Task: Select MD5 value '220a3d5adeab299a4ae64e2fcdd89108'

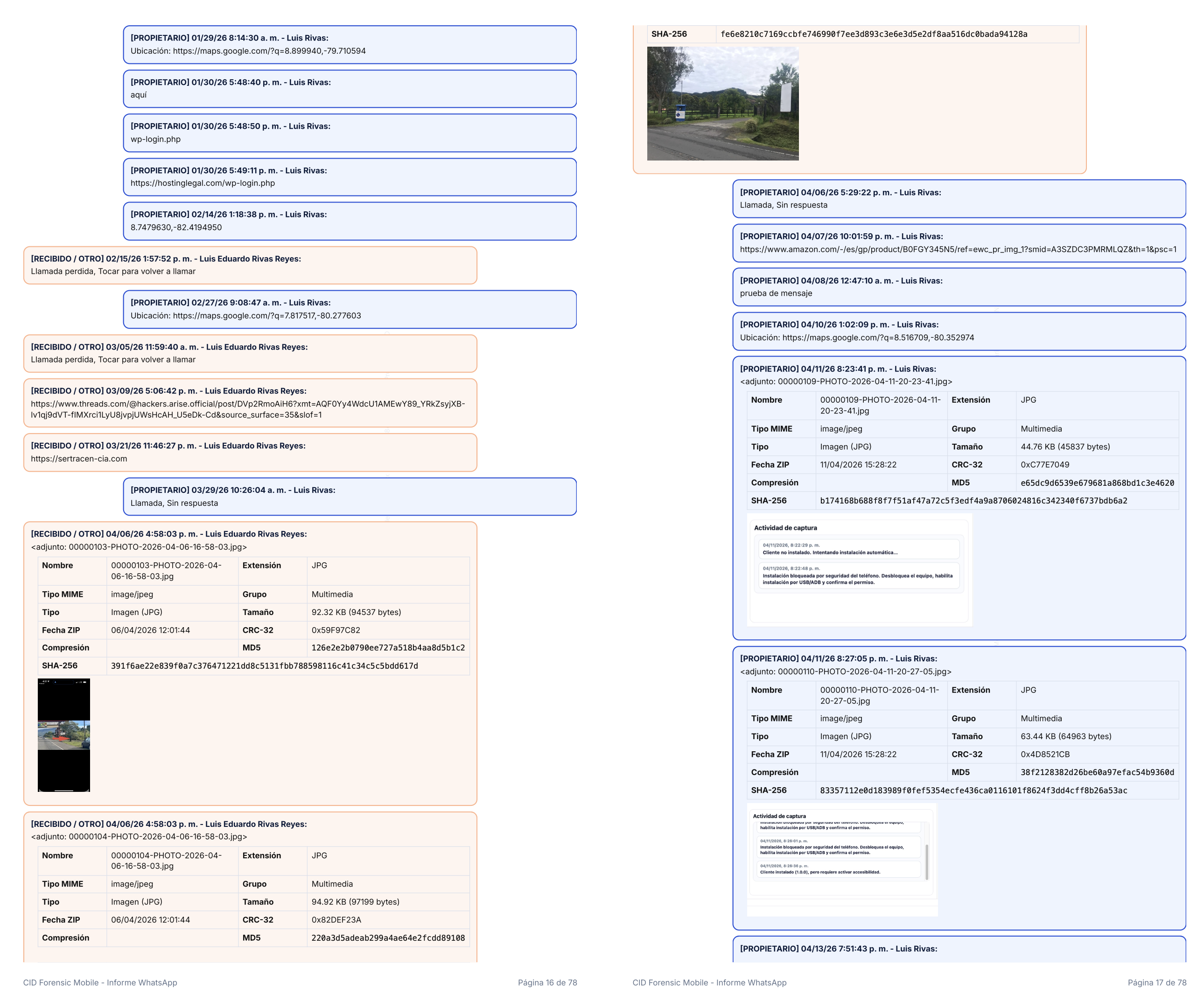Action: click(388, 938)
